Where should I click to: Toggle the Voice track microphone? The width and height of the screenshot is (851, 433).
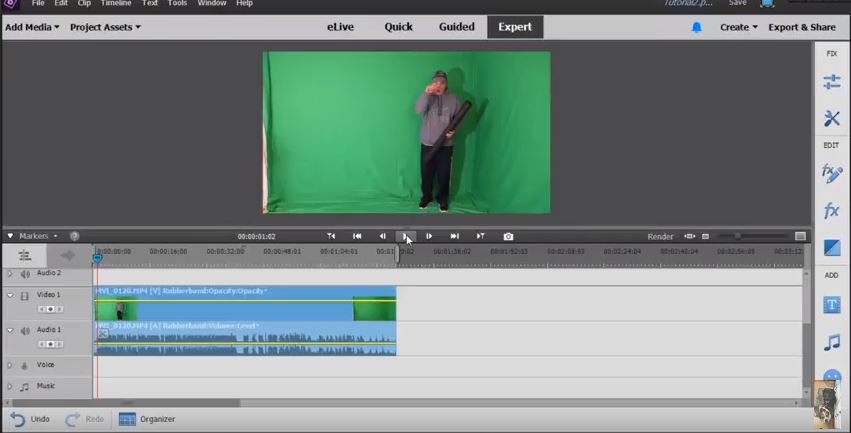[24, 365]
